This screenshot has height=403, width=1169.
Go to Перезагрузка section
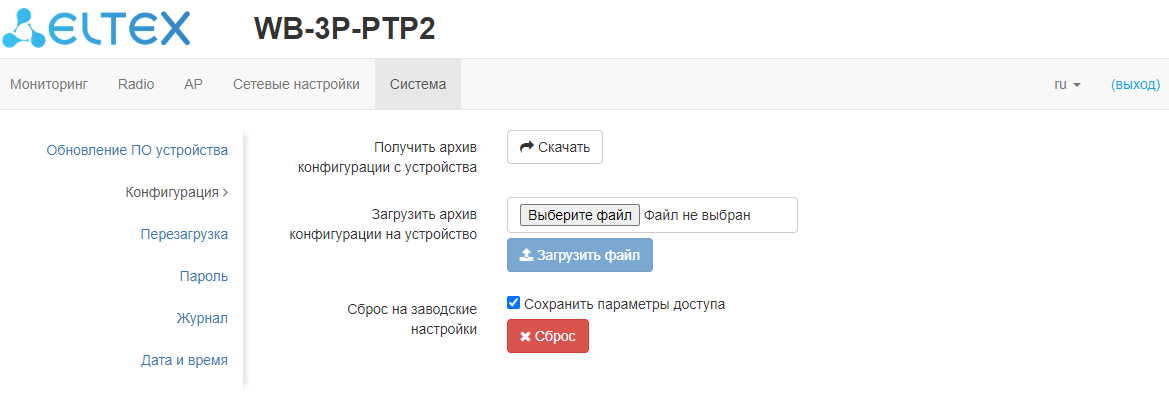(184, 234)
